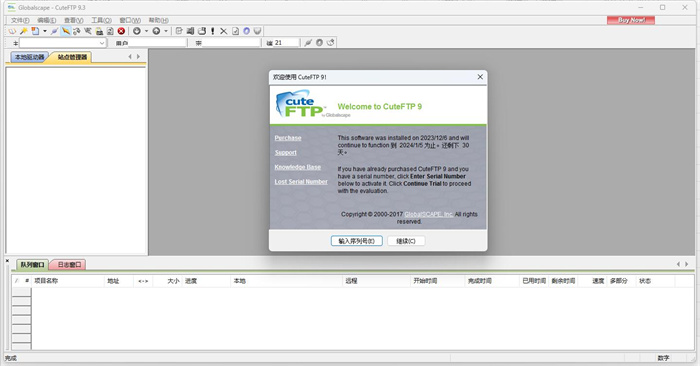Open dropdown arrow next to download icon
This screenshot has height=366, width=700.
coord(146,31)
